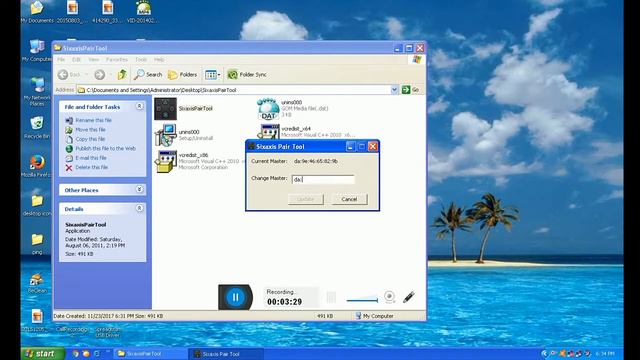Select the vcredist_x64 file icon

268,132
